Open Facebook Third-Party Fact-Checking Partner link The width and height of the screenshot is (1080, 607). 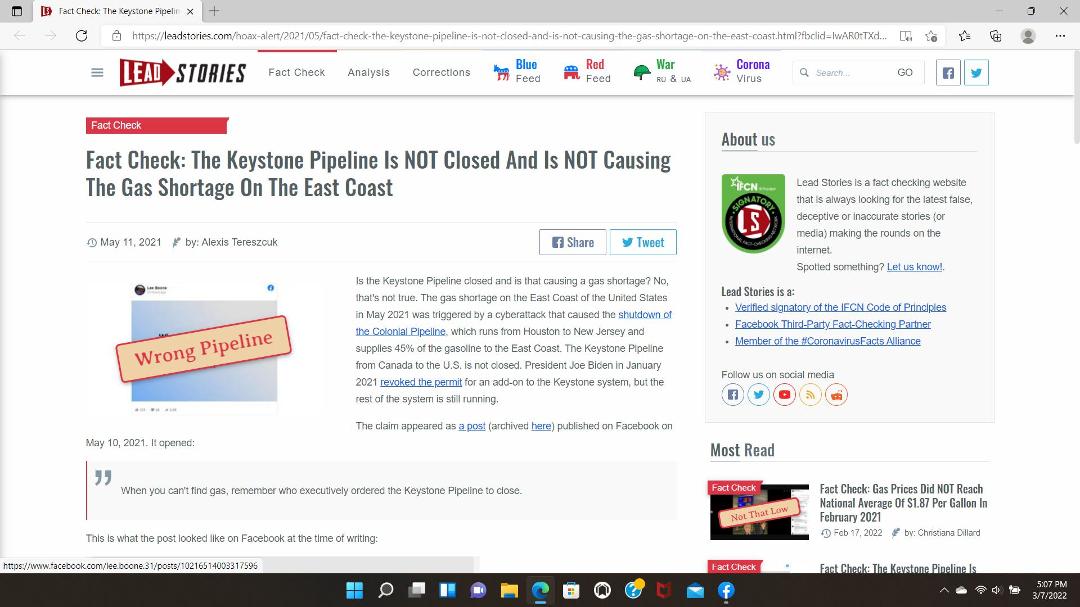pyautogui.click(x=833, y=324)
